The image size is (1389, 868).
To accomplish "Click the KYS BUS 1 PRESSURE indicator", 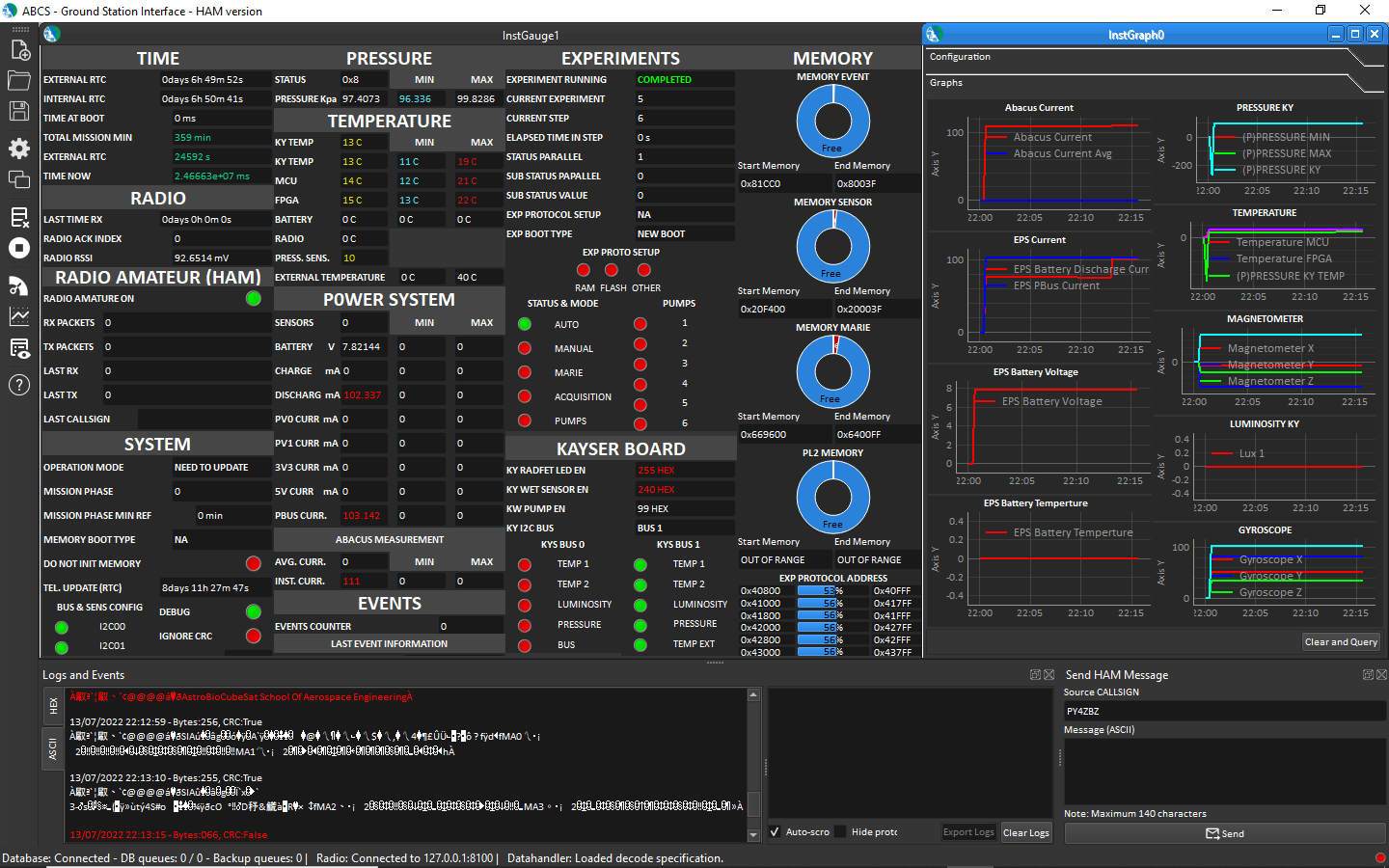I will point(640,625).
